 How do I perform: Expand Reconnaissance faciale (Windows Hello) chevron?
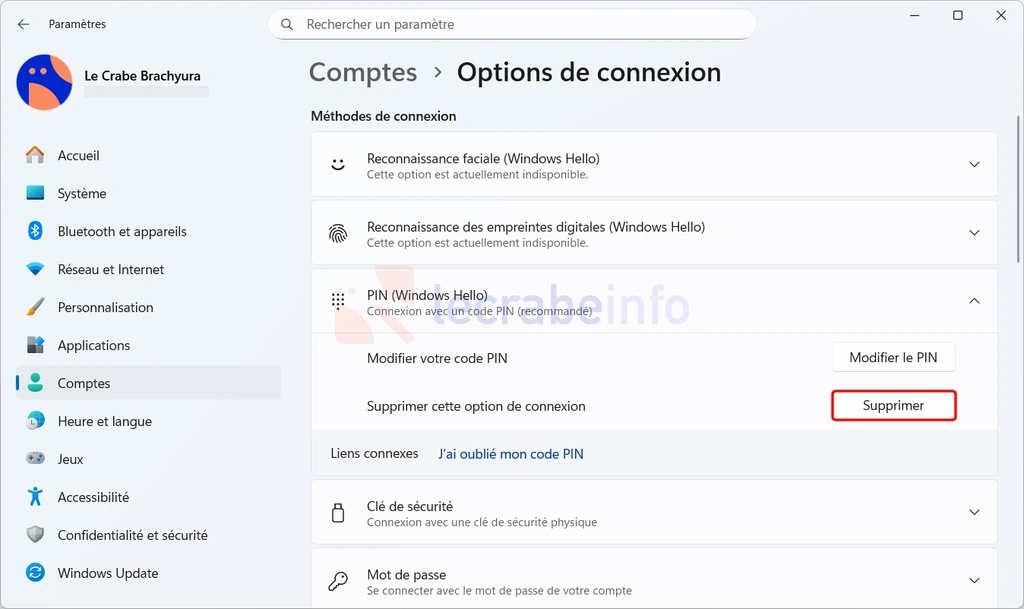(974, 164)
